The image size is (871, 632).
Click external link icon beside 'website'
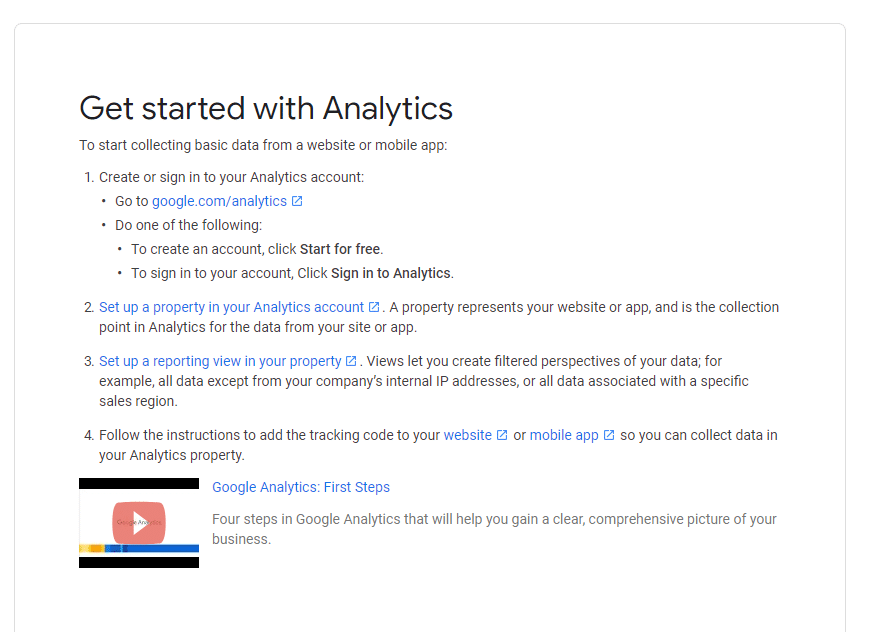click(502, 435)
